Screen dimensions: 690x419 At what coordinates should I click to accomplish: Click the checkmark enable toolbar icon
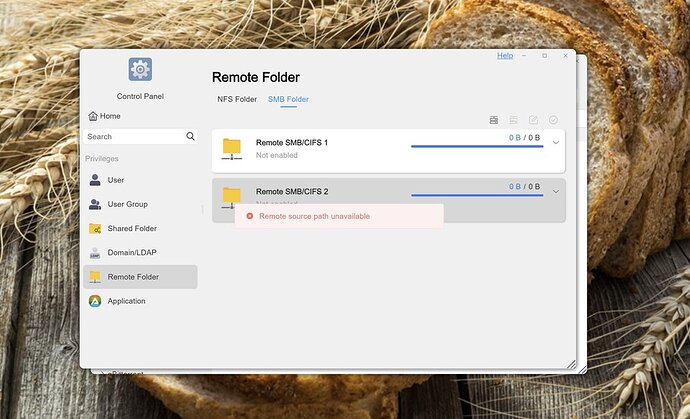(x=553, y=120)
